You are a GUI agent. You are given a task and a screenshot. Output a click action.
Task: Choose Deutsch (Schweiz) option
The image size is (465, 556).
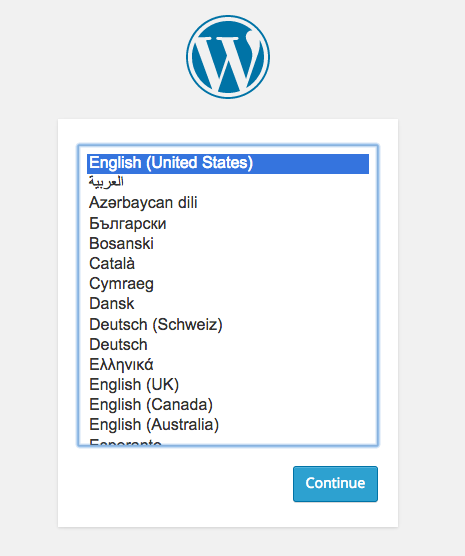tap(228, 324)
